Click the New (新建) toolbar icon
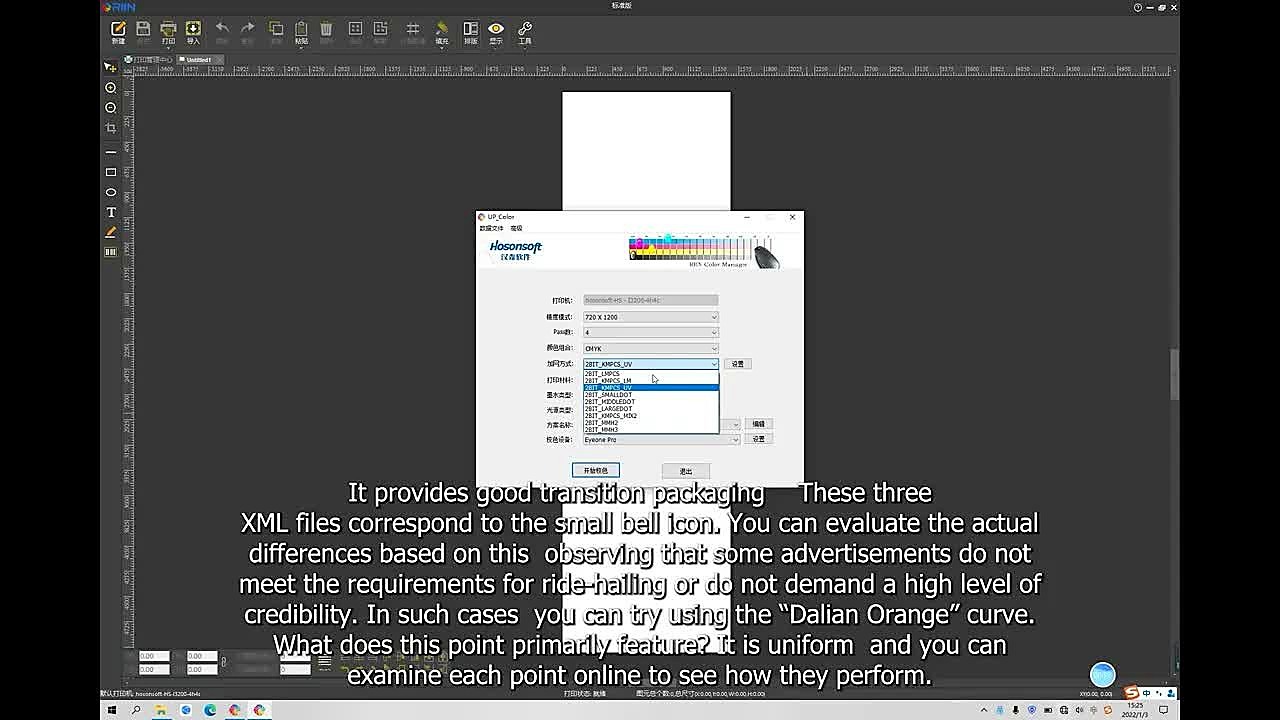The image size is (1280, 720). [118, 32]
